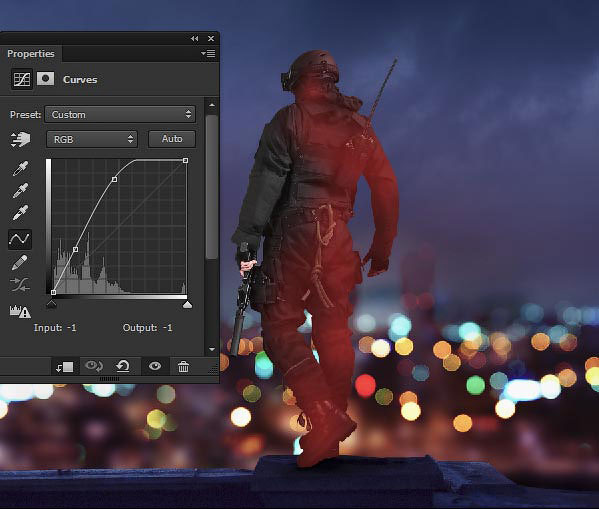Pick the white point eyedropper
The height and width of the screenshot is (509, 599).
(20, 212)
